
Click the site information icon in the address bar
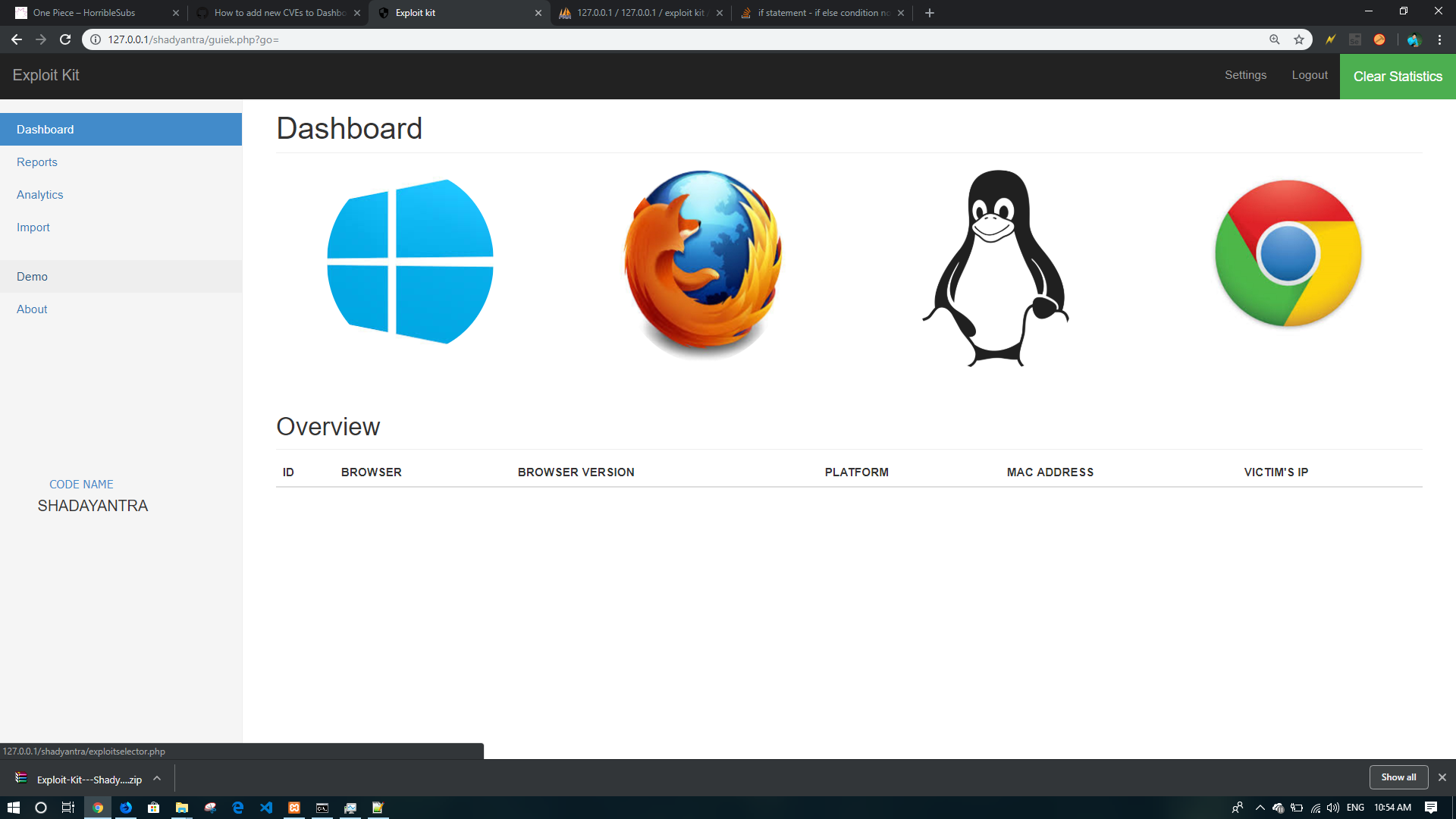coord(96,39)
